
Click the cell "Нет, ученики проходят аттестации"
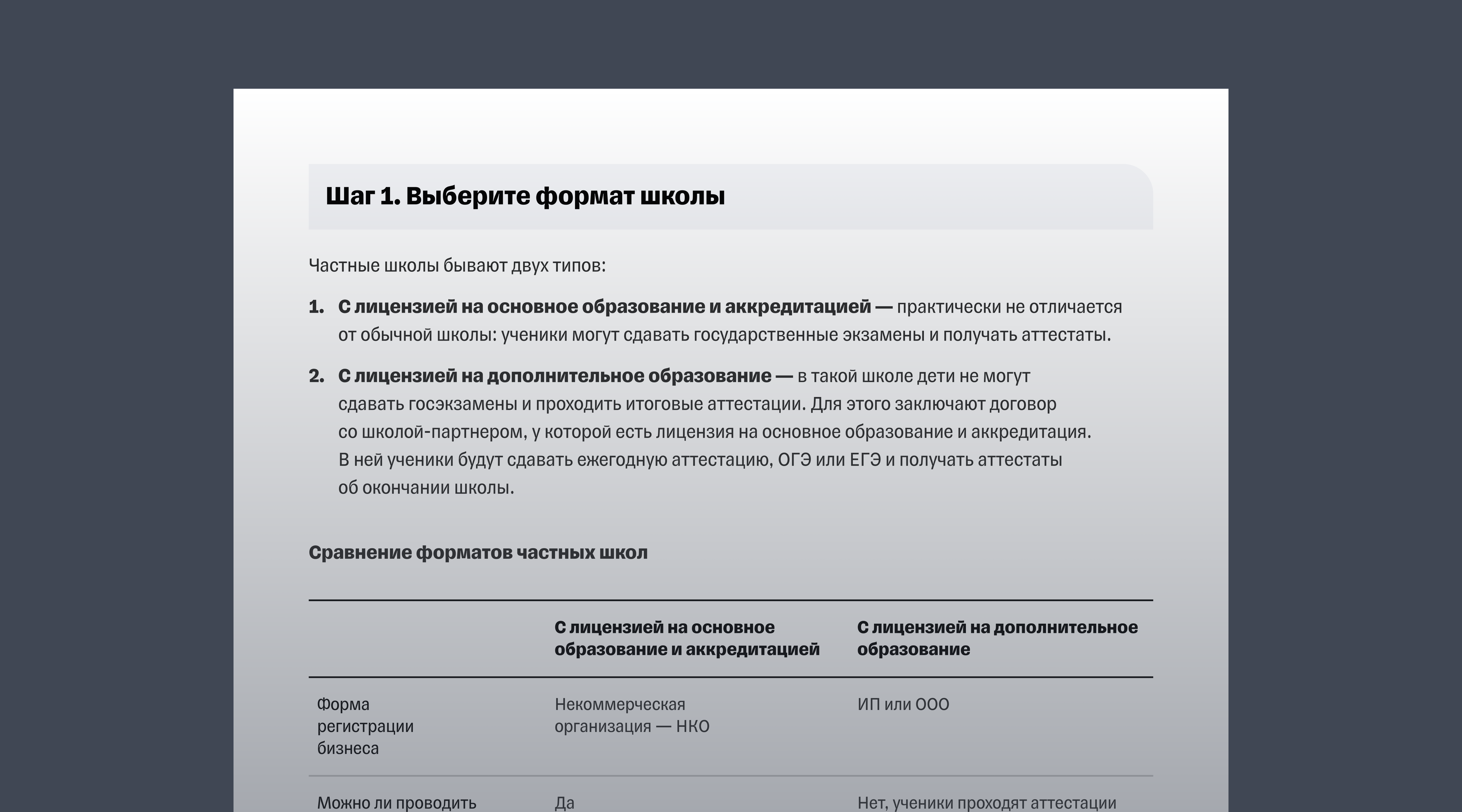tap(987, 803)
